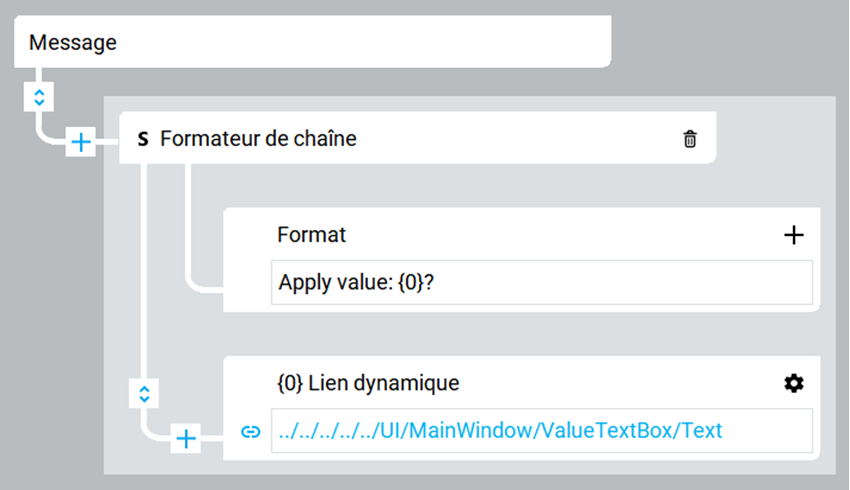Screen dimensions: 850x490
Task: Select the Formateur de chaîne title
Action: pos(258,140)
